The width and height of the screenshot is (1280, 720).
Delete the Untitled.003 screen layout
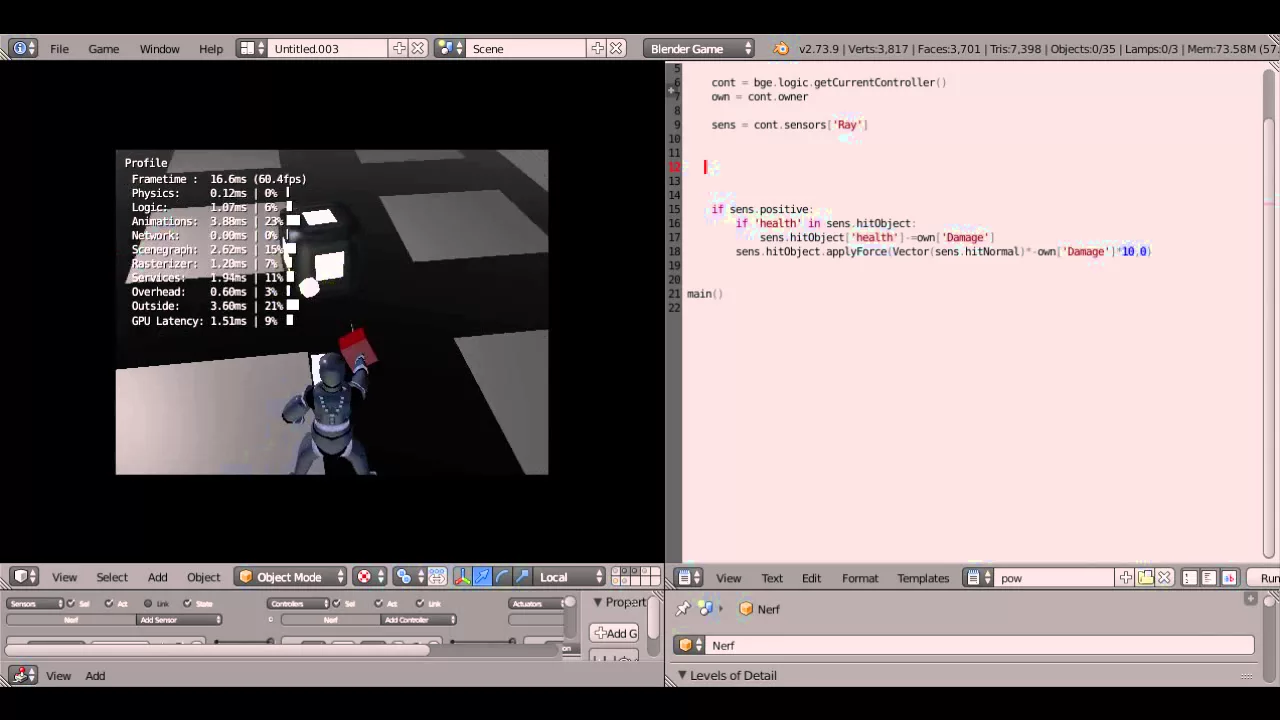[418, 48]
